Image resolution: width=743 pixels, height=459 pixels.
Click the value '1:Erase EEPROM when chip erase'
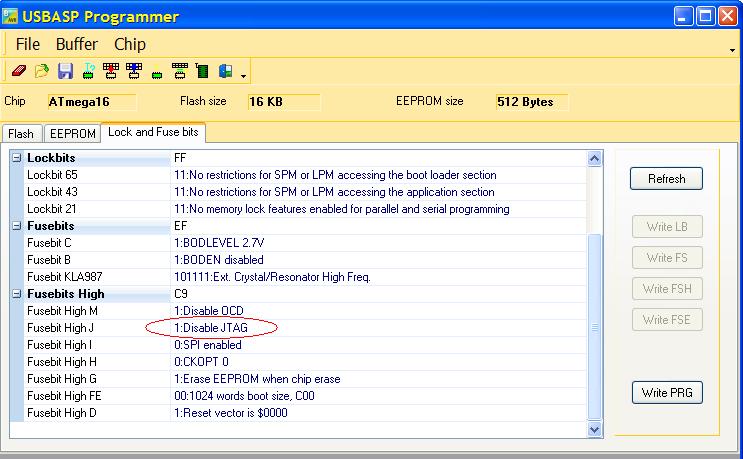[x=257, y=379]
